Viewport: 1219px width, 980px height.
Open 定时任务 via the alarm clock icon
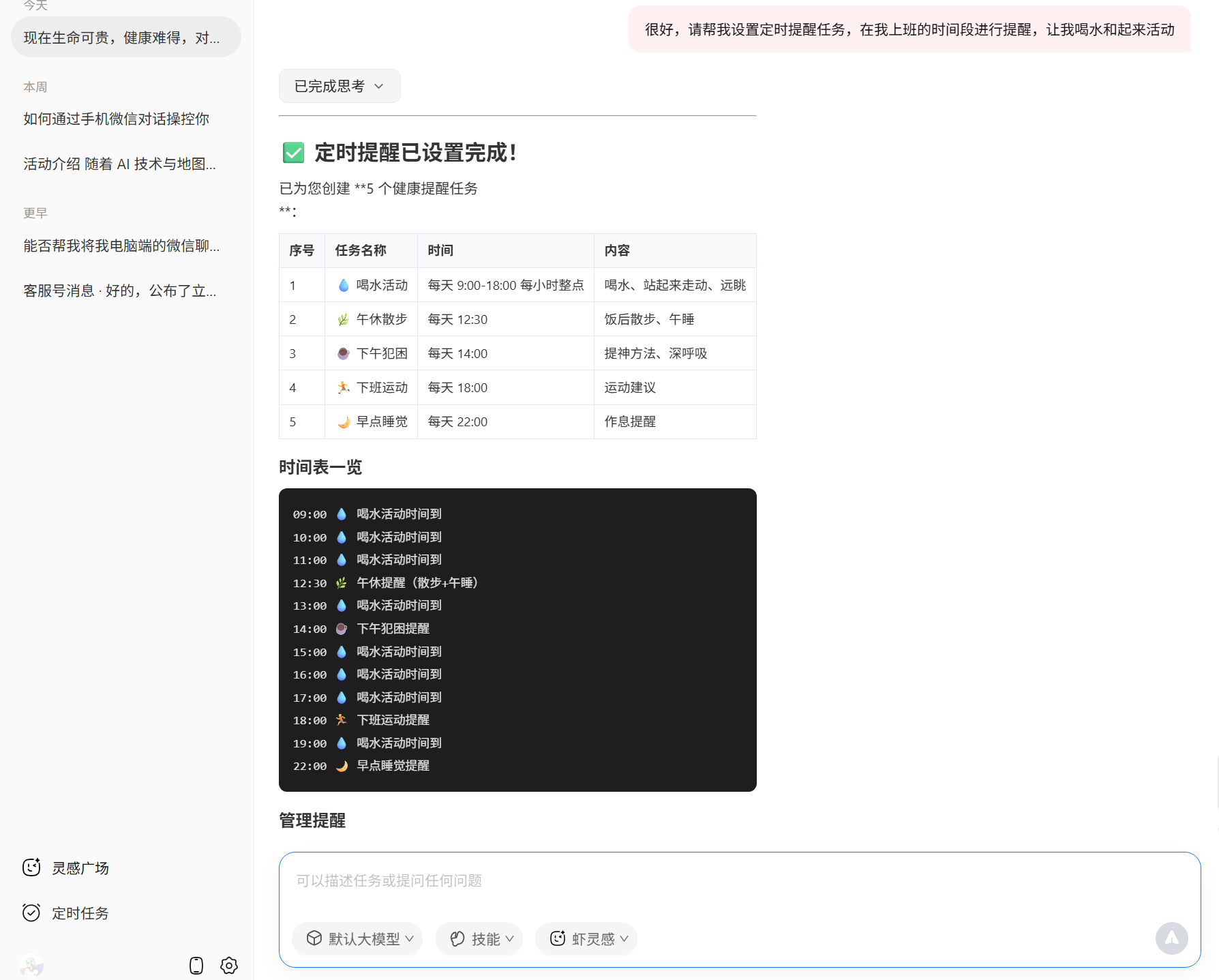tap(31, 912)
